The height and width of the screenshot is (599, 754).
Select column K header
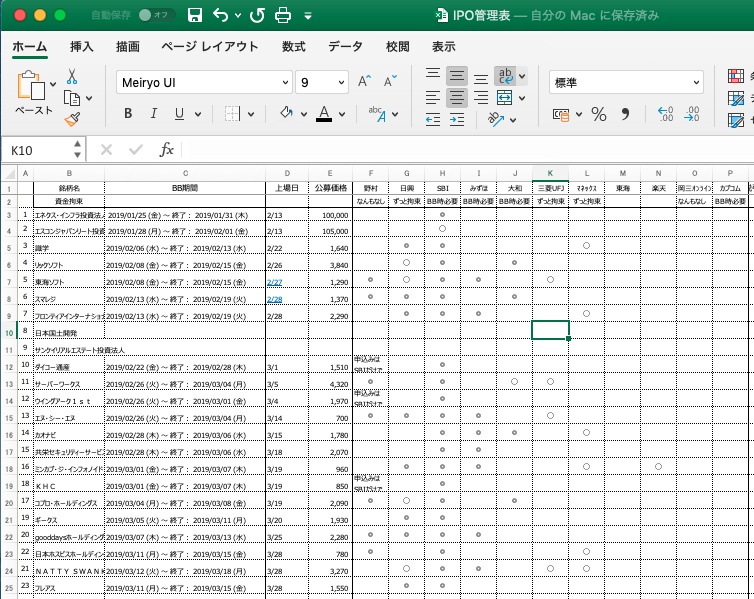pos(550,173)
